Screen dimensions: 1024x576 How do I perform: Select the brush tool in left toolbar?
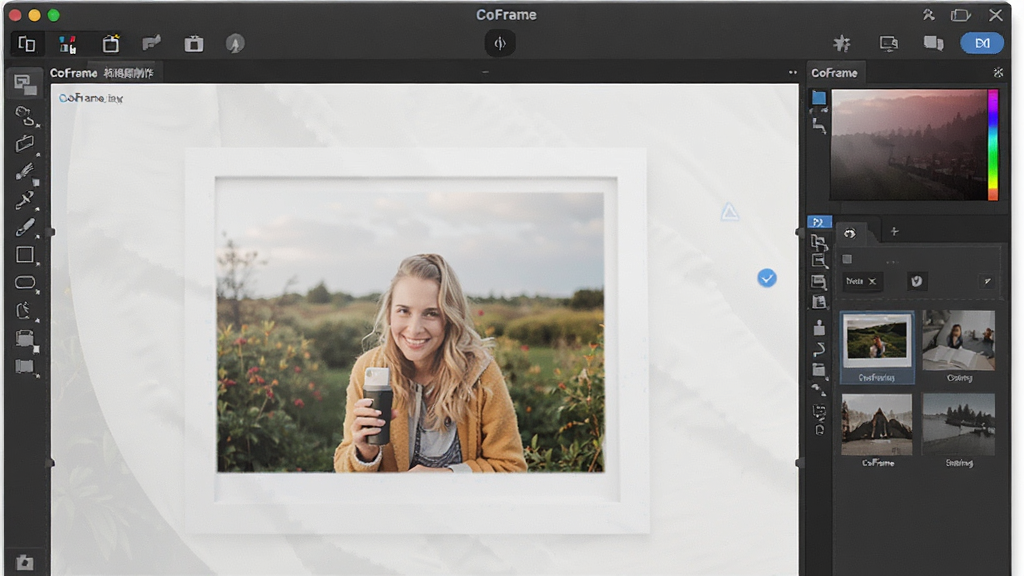point(25,172)
